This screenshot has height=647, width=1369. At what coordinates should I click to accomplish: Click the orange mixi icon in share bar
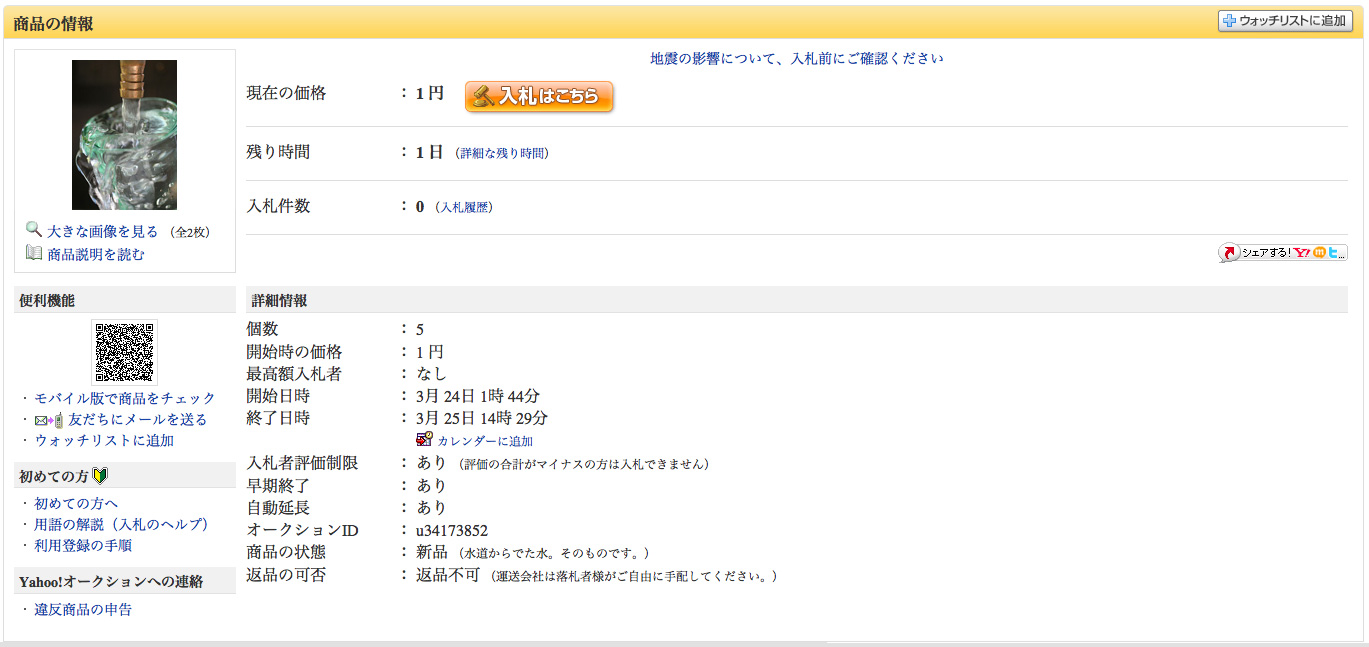[x=1319, y=253]
